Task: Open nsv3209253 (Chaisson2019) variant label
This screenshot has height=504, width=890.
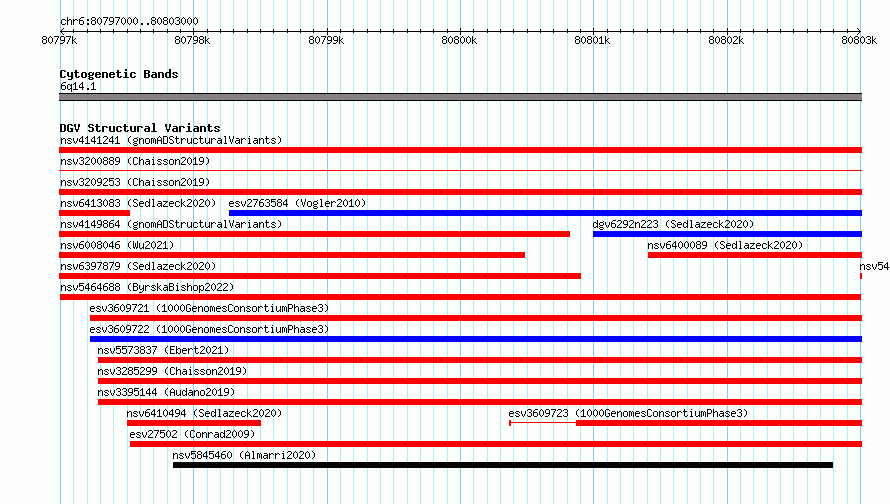Action: (135, 182)
